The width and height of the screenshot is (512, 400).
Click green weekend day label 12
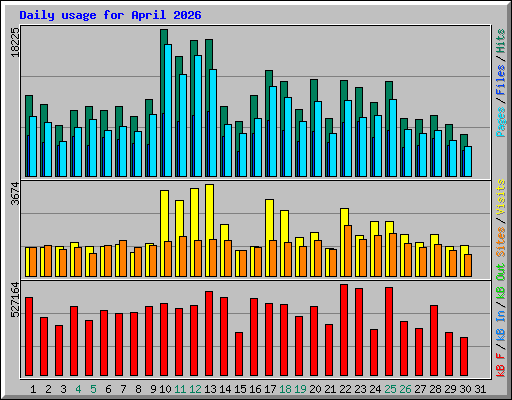[x=195, y=389]
